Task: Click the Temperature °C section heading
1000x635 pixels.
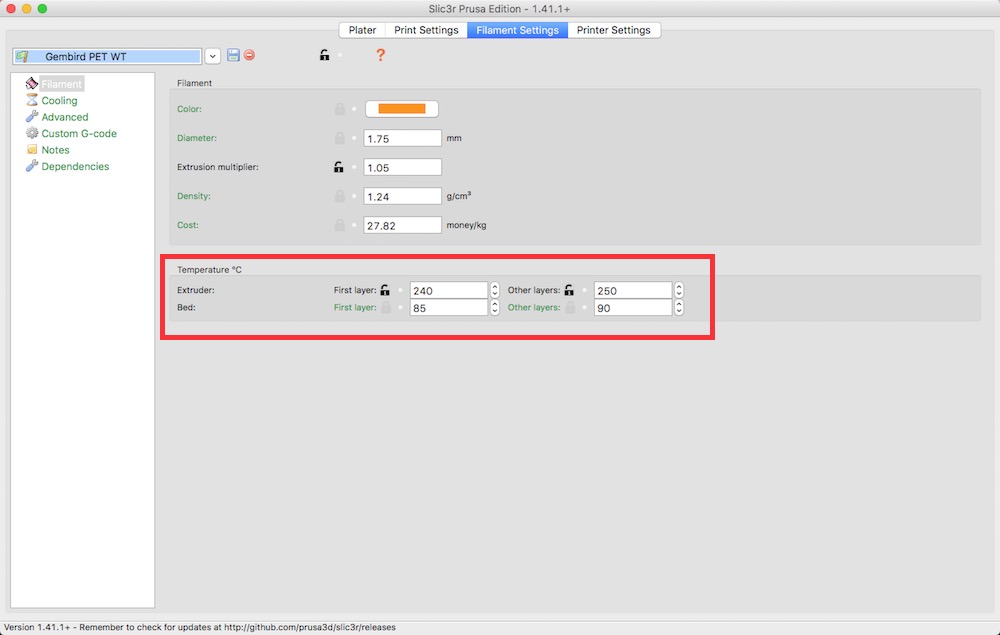Action: (209, 270)
